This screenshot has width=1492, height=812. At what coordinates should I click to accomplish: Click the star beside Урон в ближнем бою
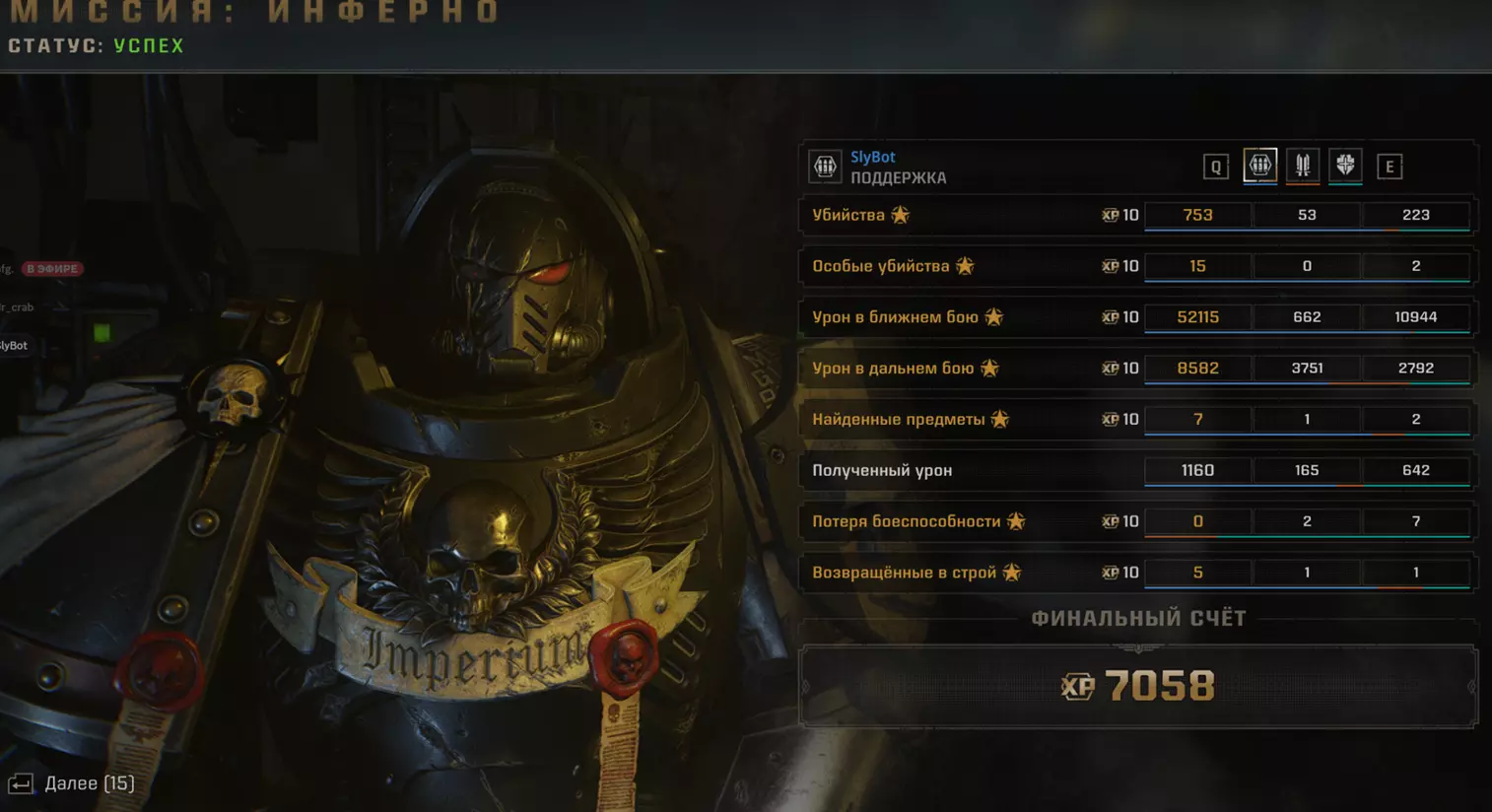tap(993, 317)
